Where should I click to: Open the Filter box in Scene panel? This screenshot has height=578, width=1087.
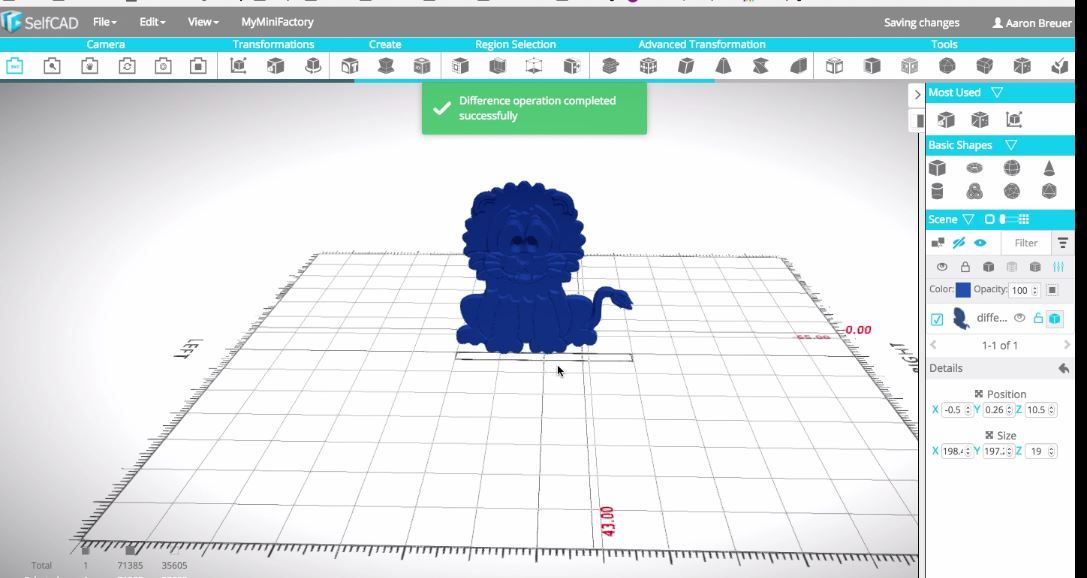click(x=1026, y=243)
